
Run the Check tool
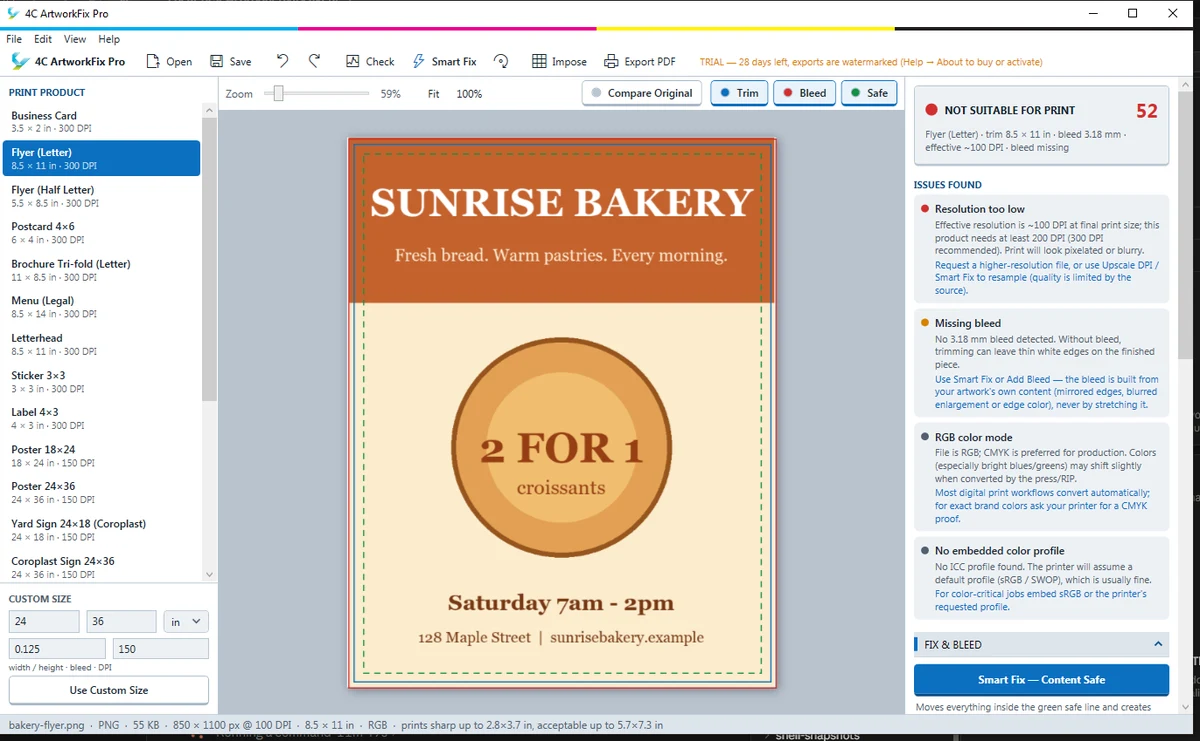pos(370,62)
